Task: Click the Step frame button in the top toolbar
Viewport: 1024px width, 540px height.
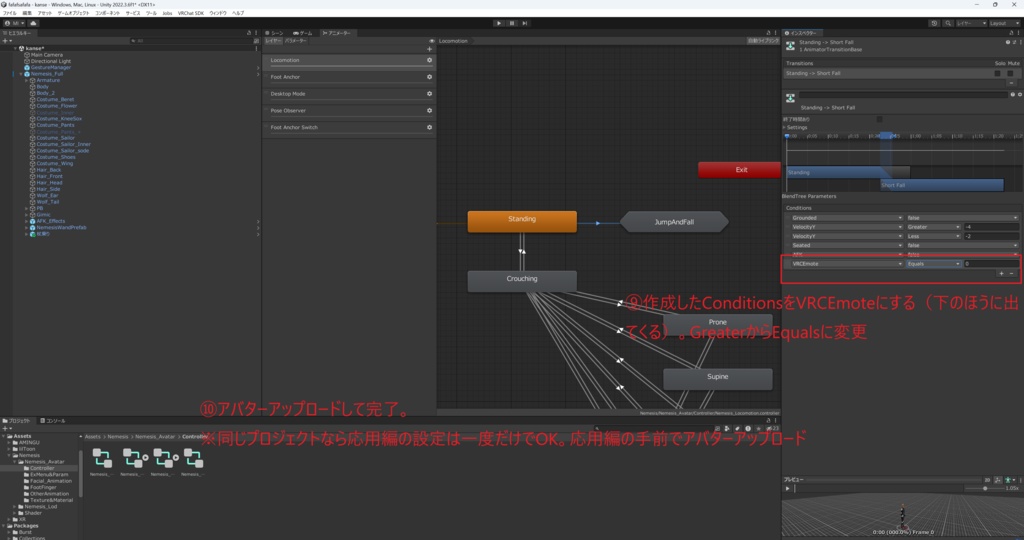Action: (x=524, y=23)
